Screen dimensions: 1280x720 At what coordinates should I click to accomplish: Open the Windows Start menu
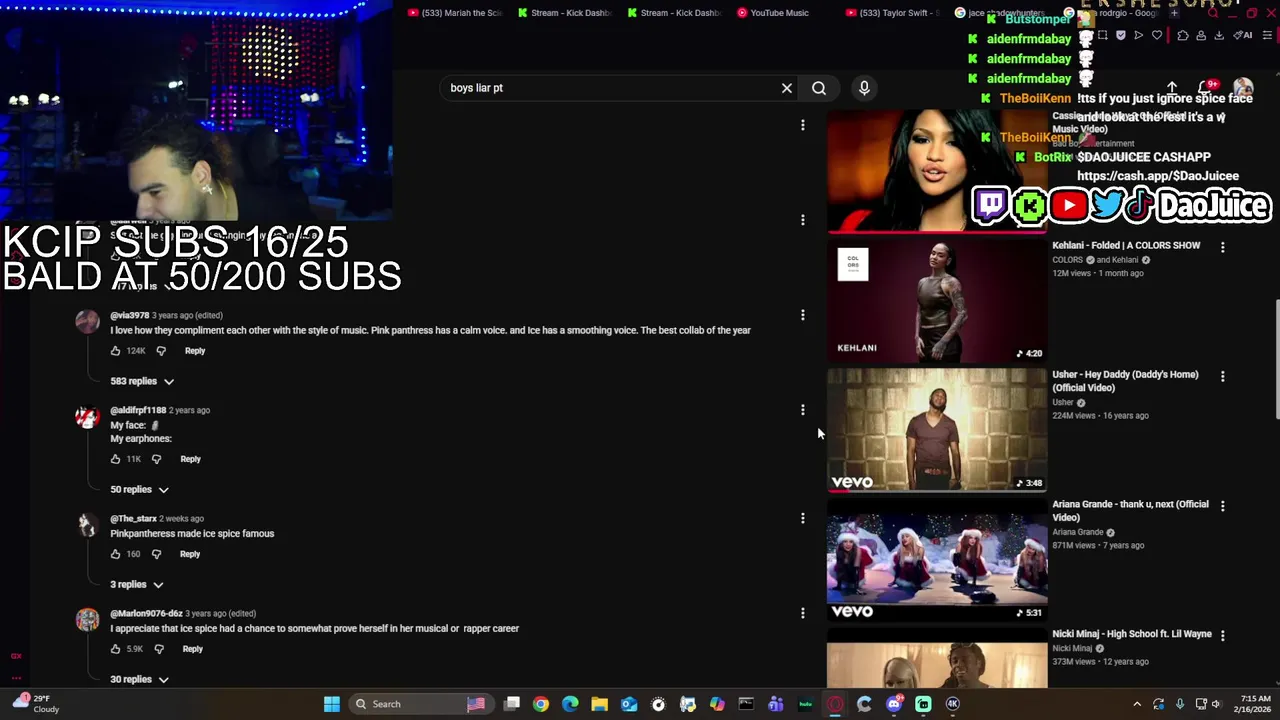tap(332, 704)
